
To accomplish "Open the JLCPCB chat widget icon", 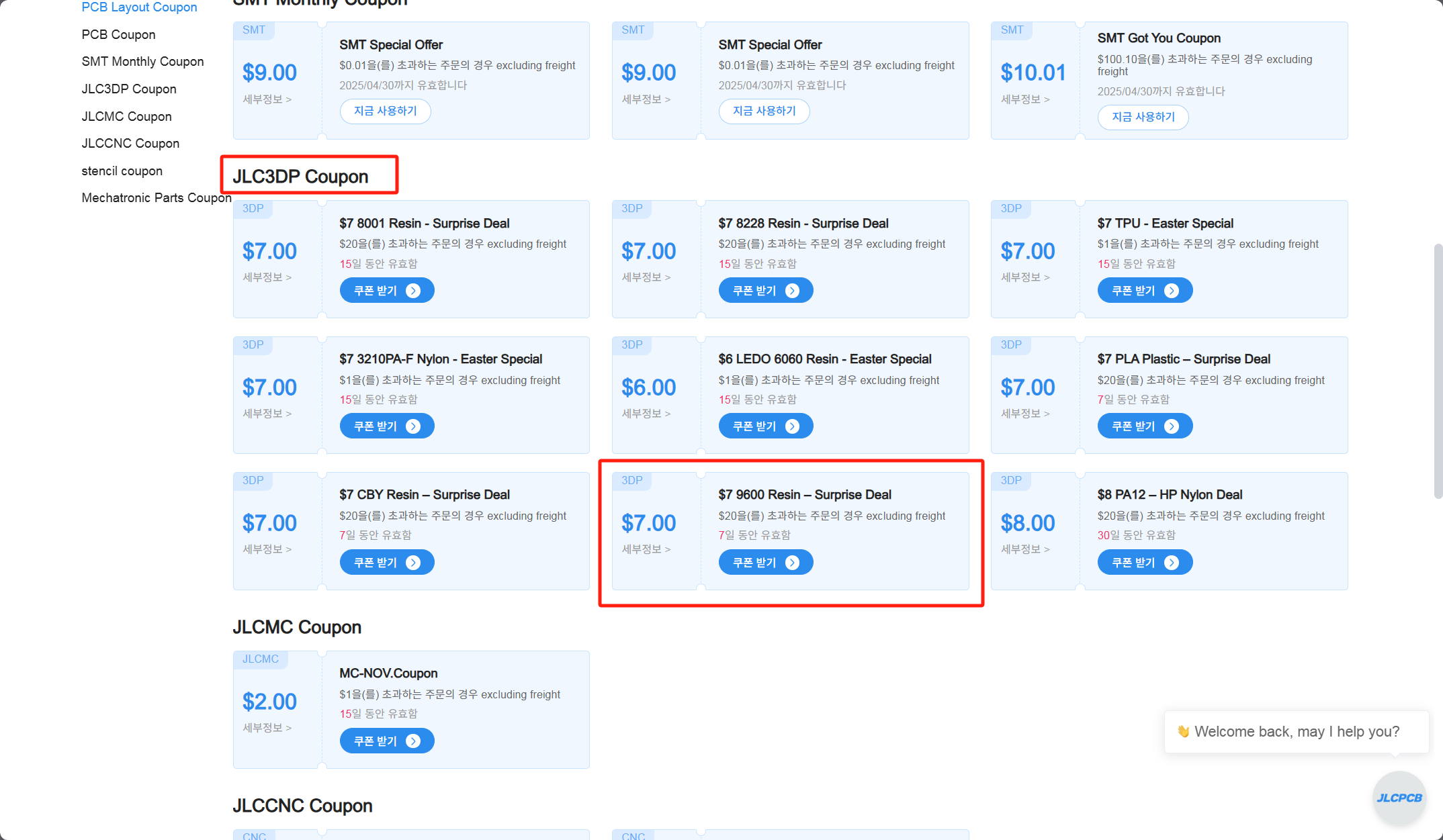I will point(1399,798).
